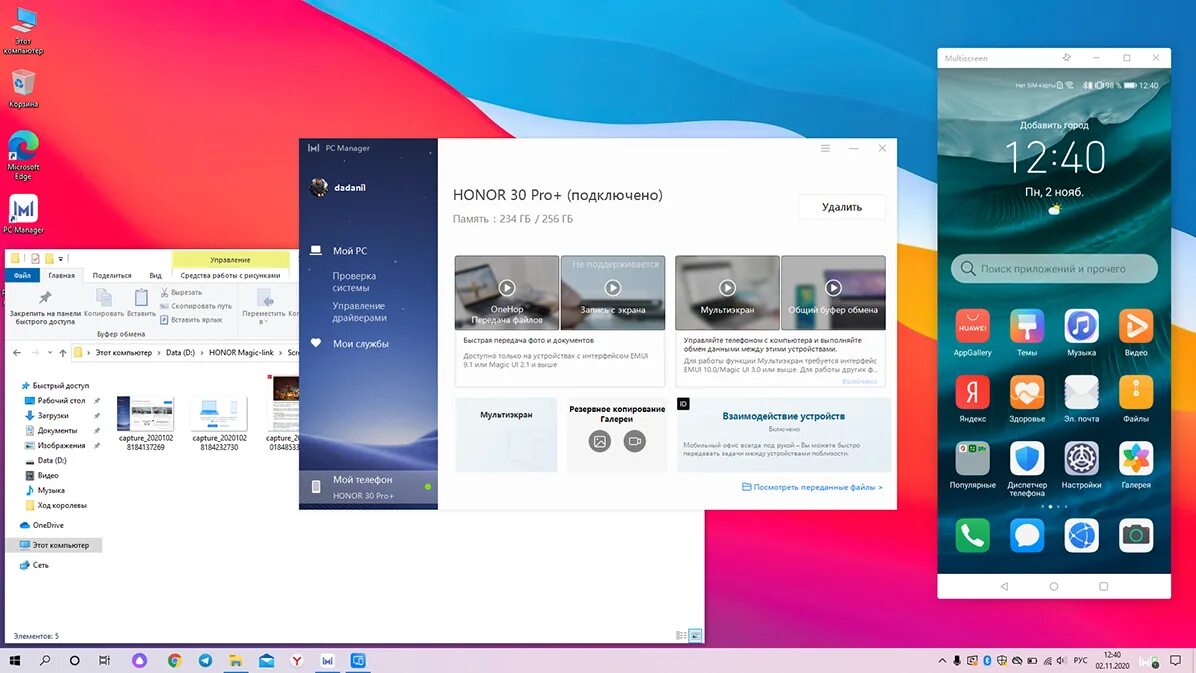Open Мои службы in sidebar

[360, 343]
